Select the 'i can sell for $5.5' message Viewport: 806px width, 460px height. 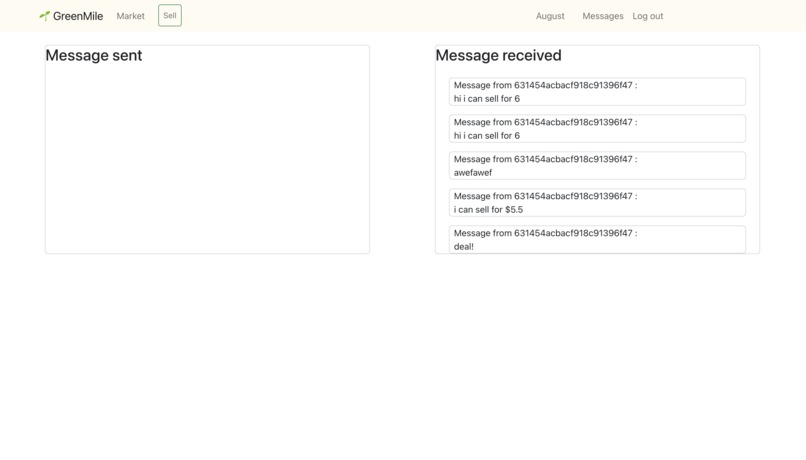[x=597, y=203]
